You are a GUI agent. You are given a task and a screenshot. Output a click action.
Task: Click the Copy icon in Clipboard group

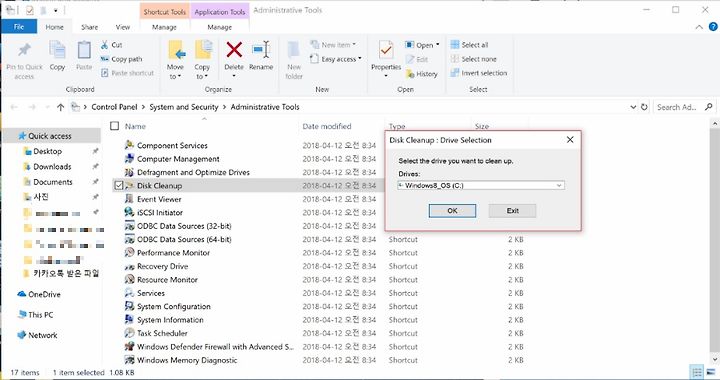(57, 50)
